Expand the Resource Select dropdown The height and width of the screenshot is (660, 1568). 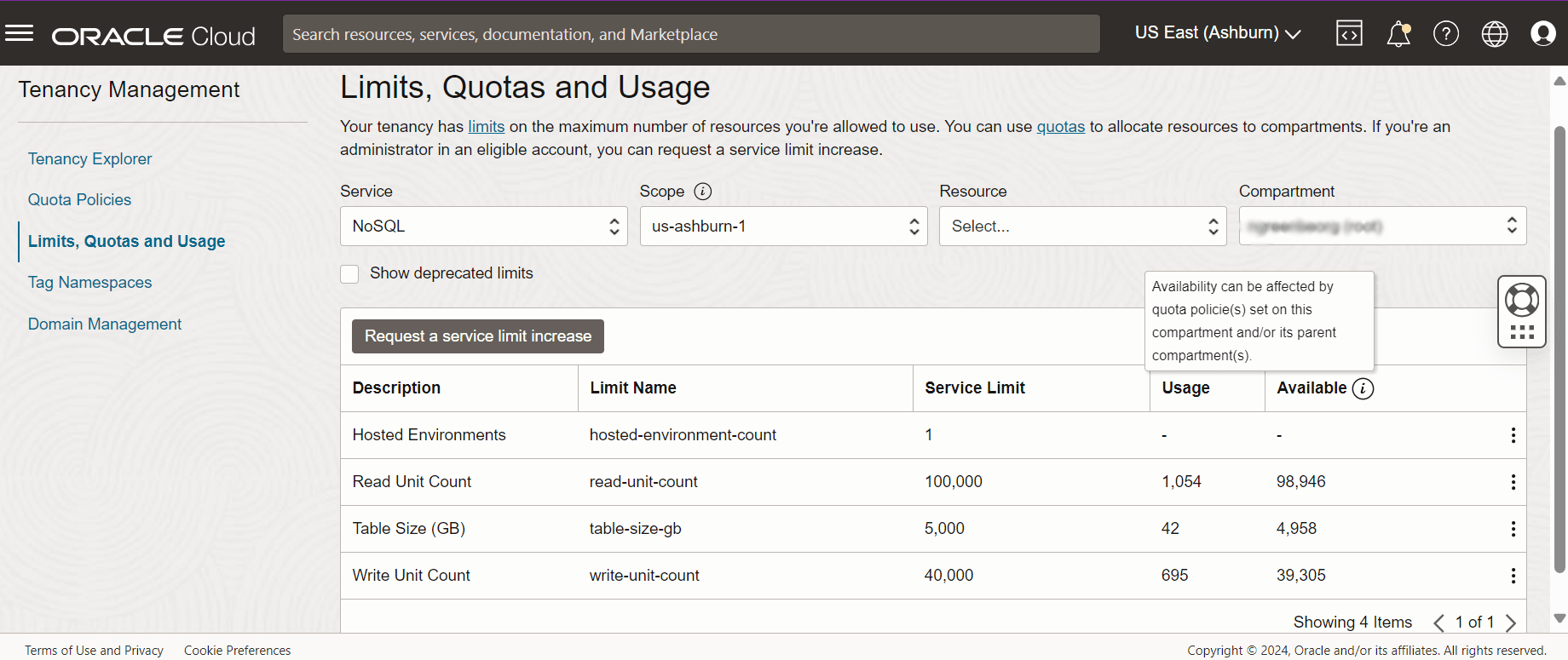pyautogui.click(x=1082, y=227)
